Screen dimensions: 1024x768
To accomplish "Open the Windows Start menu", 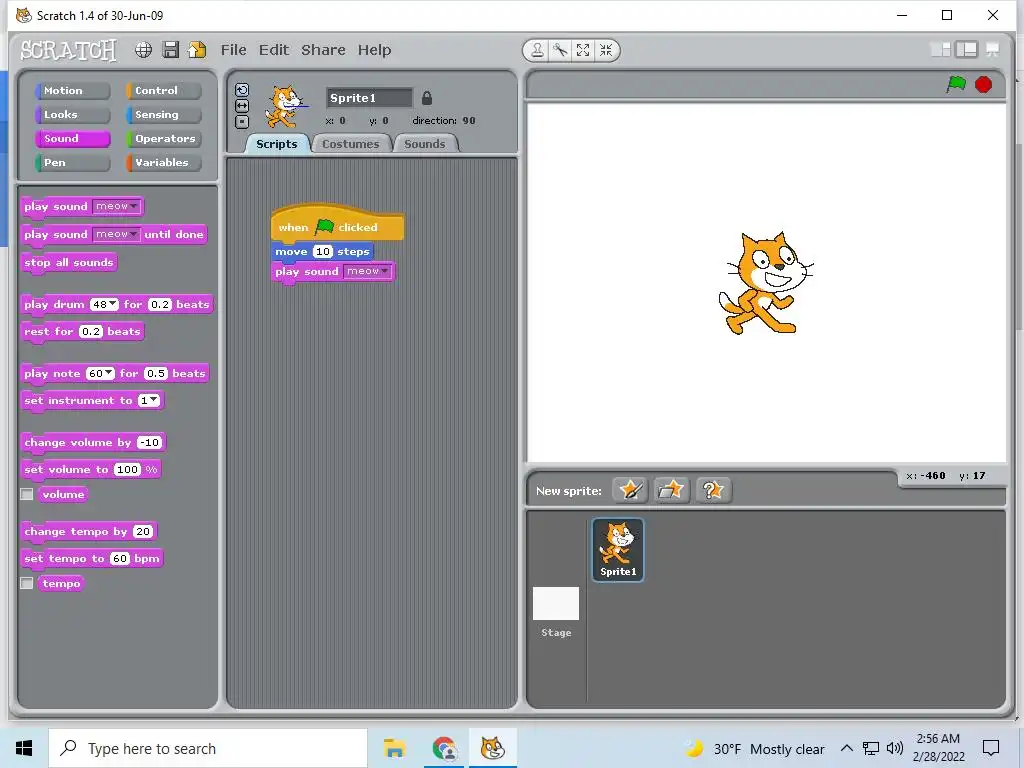I will click(x=24, y=748).
